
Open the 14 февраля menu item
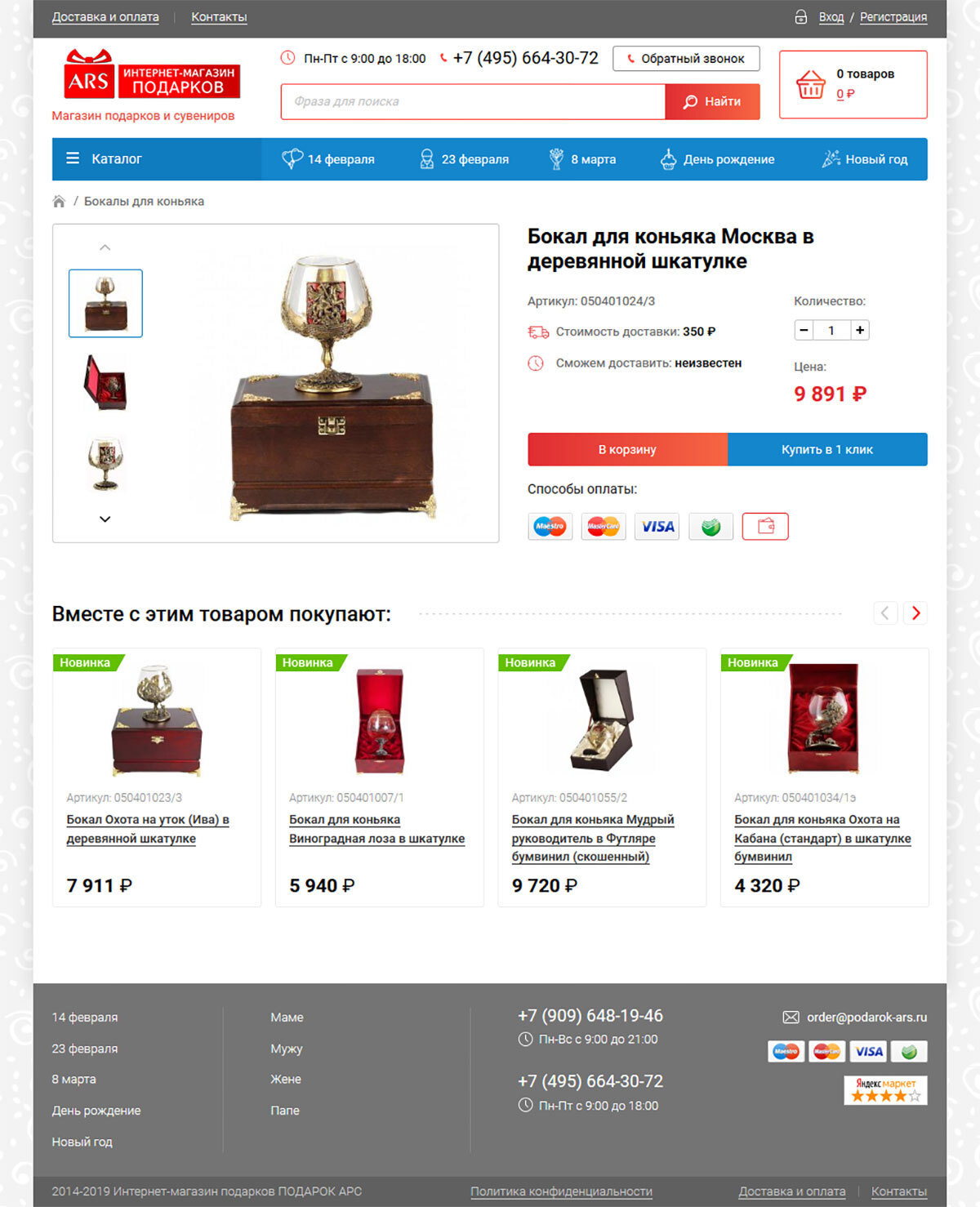tap(327, 159)
